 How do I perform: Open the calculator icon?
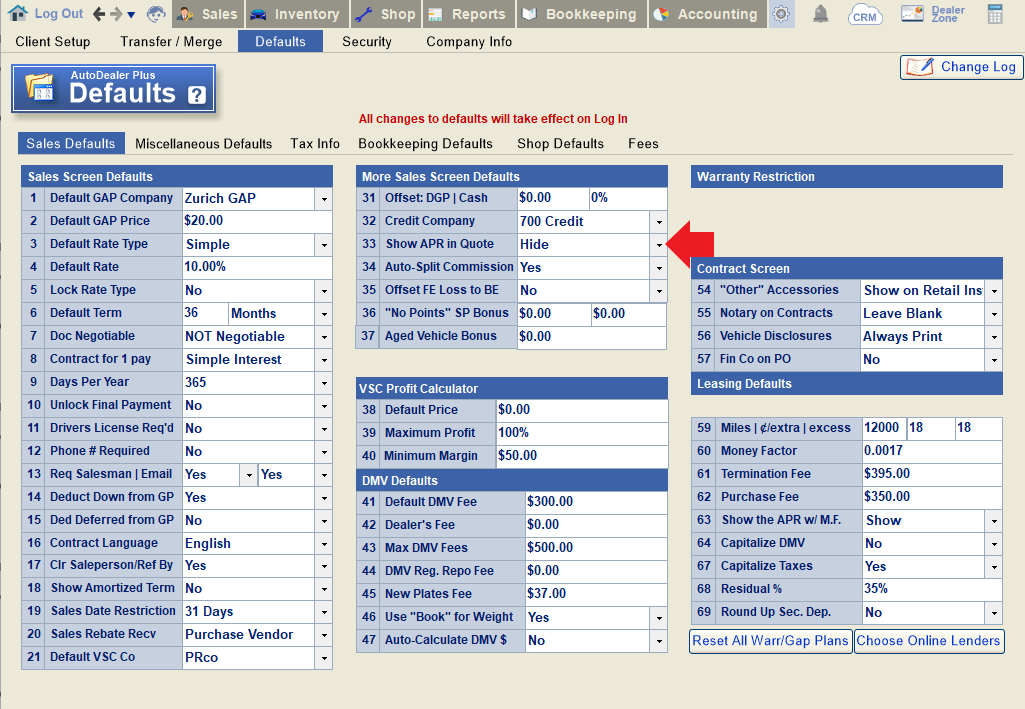995,14
